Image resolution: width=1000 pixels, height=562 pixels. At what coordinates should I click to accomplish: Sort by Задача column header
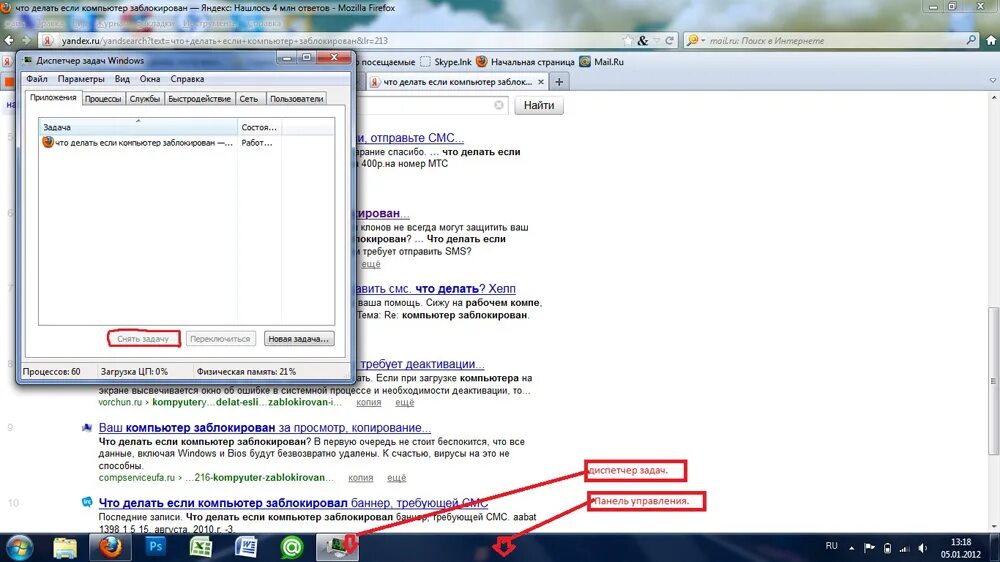tap(138, 127)
